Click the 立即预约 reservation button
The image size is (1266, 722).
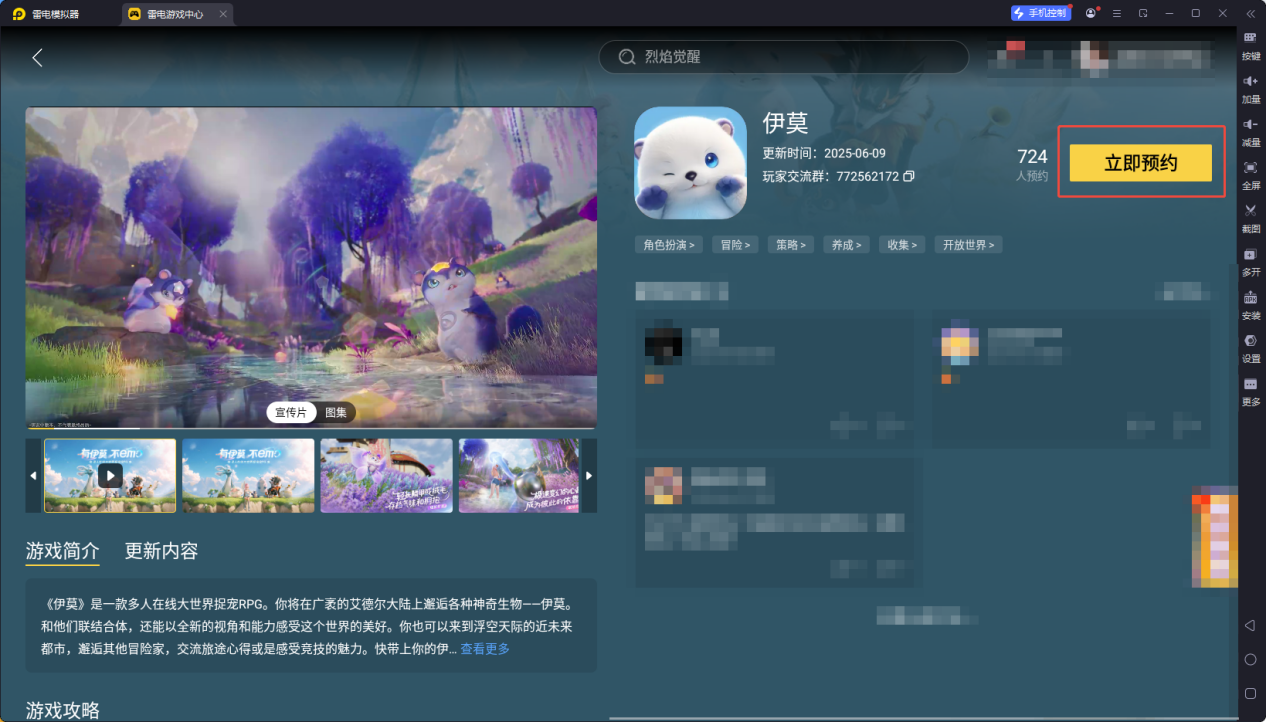tap(1140, 161)
